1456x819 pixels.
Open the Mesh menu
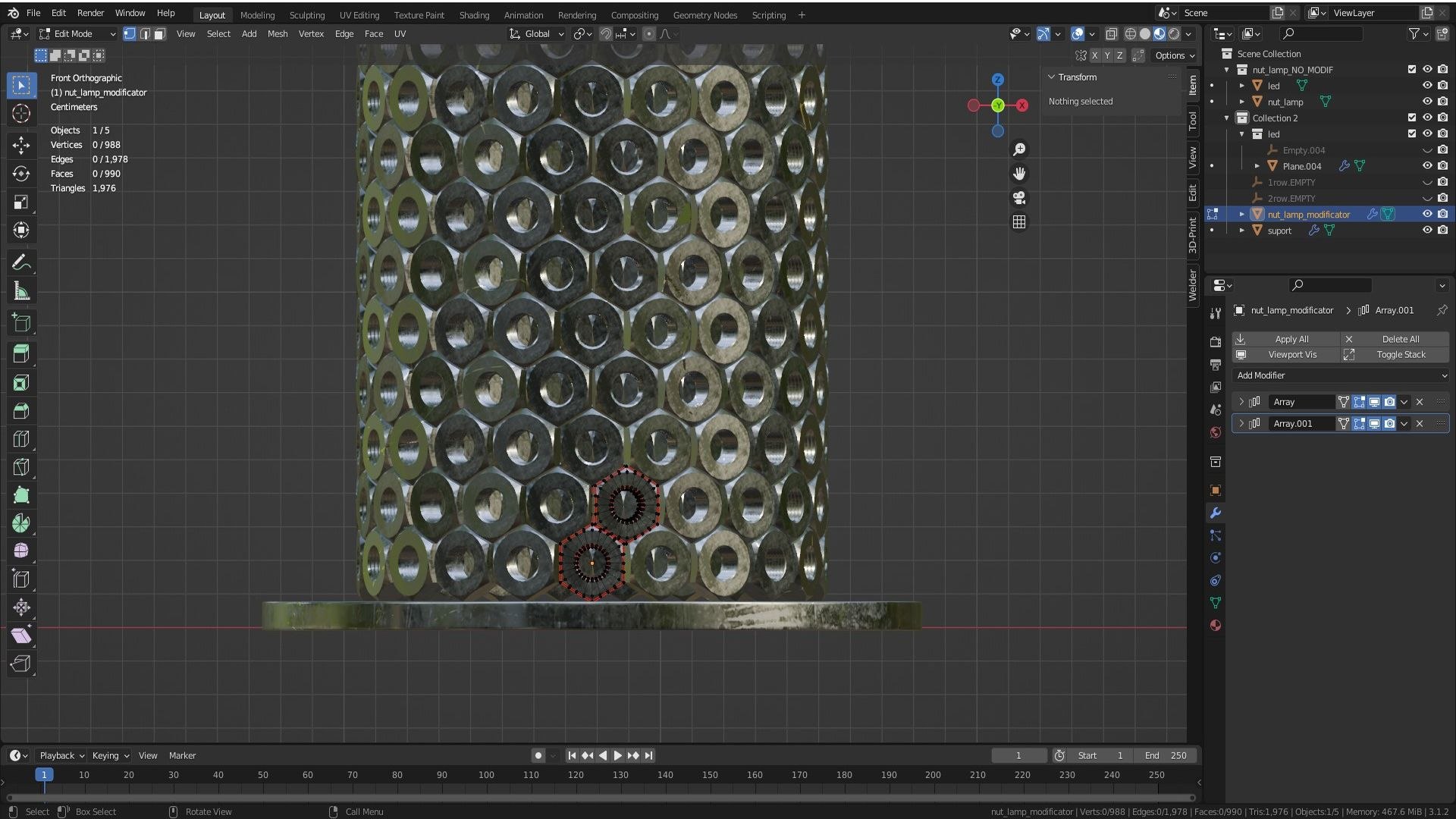tap(278, 34)
